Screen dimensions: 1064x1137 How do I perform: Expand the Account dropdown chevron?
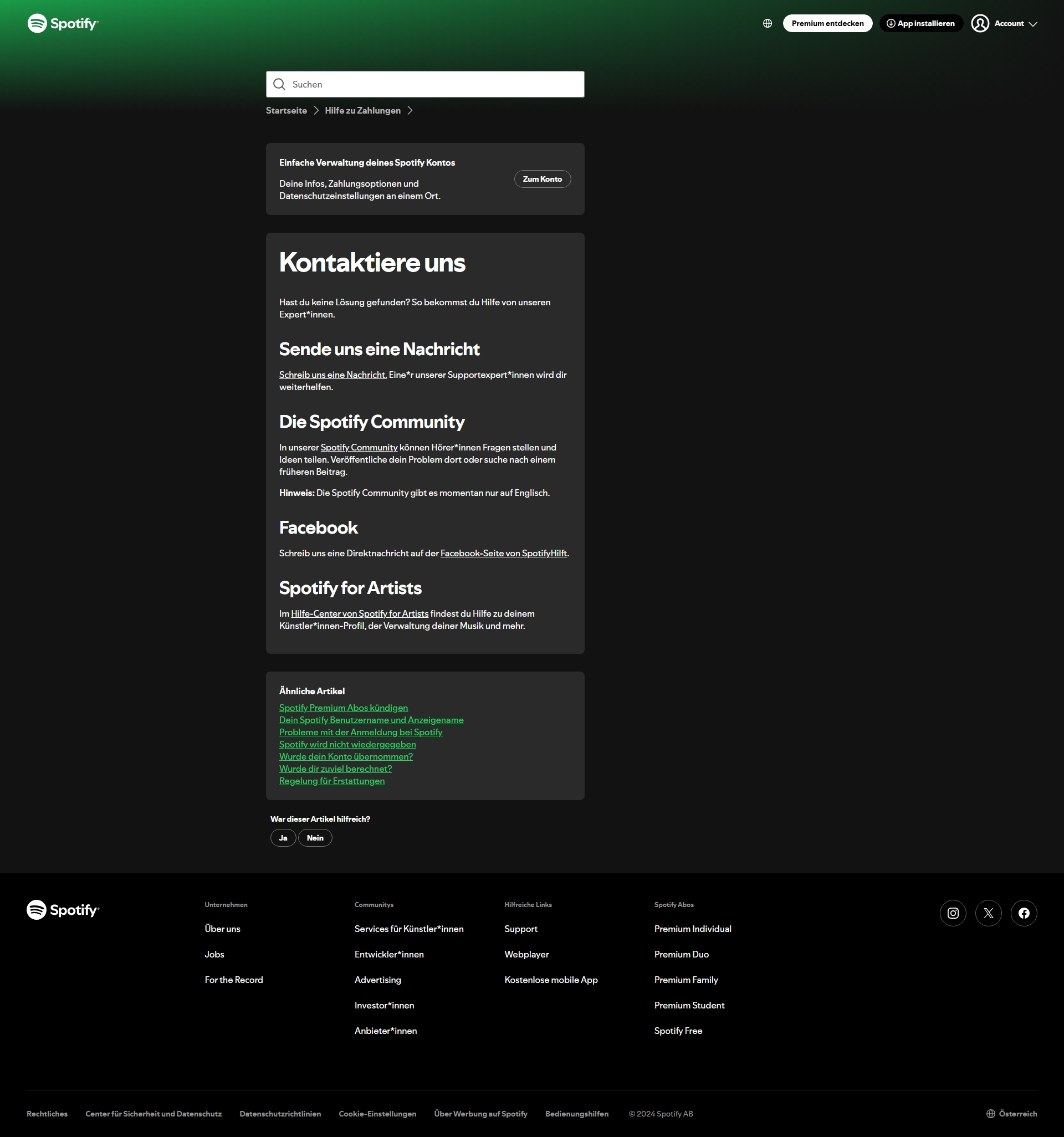point(1032,24)
